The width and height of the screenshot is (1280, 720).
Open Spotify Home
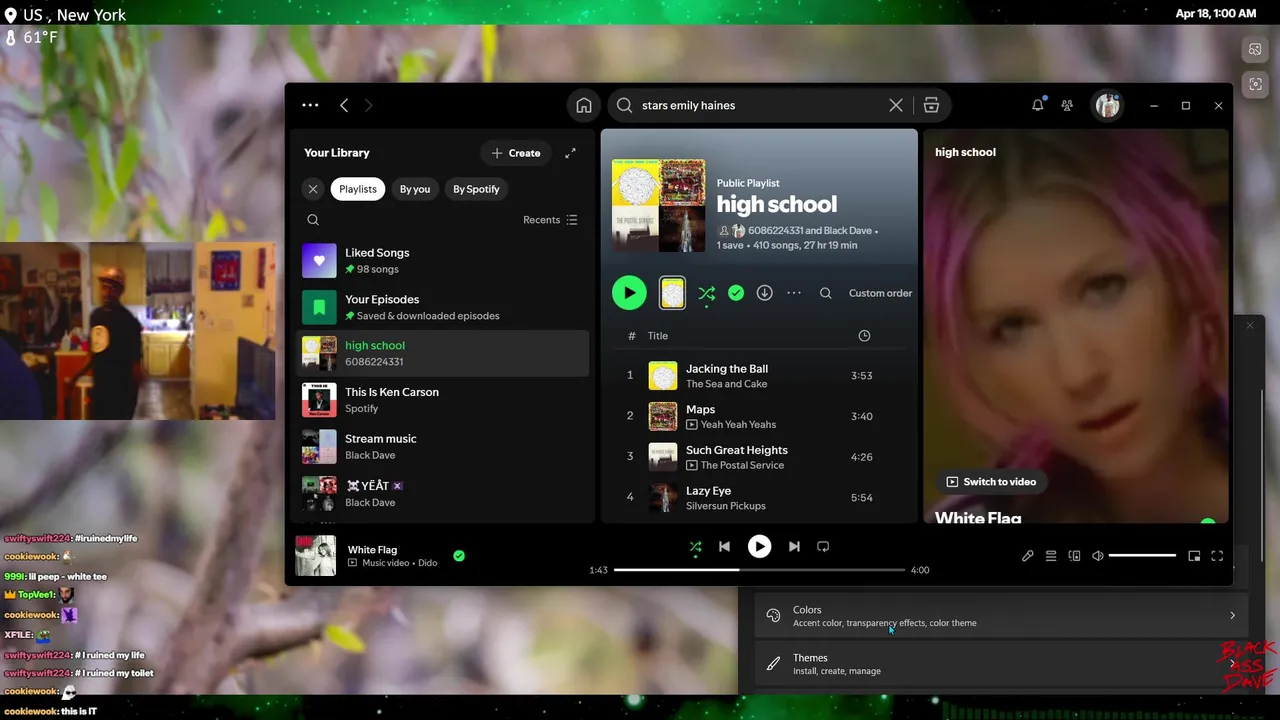584,105
